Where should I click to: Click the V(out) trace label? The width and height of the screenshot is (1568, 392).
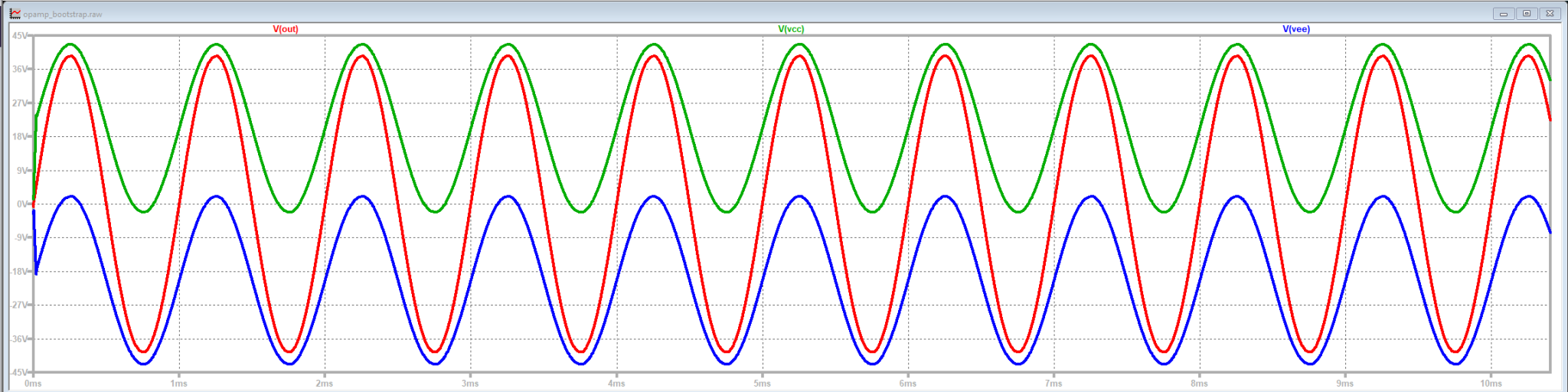point(286,29)
